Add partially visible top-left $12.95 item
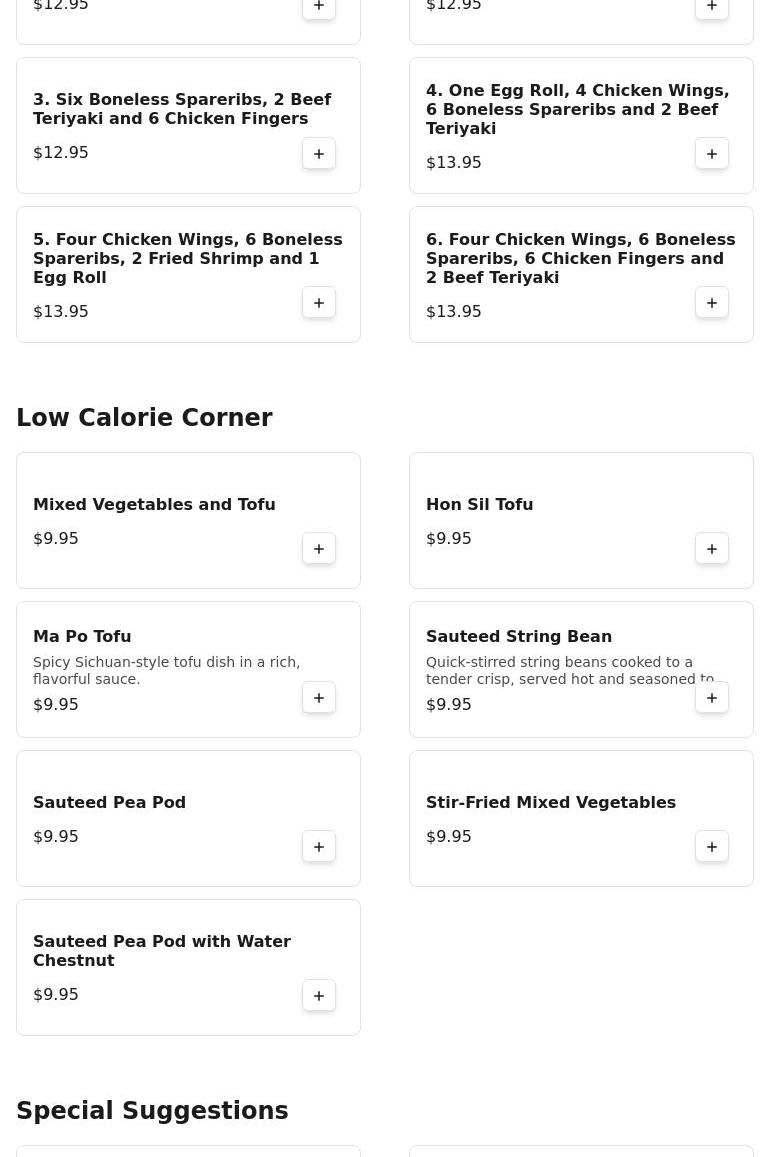 [x=319, y=6]
